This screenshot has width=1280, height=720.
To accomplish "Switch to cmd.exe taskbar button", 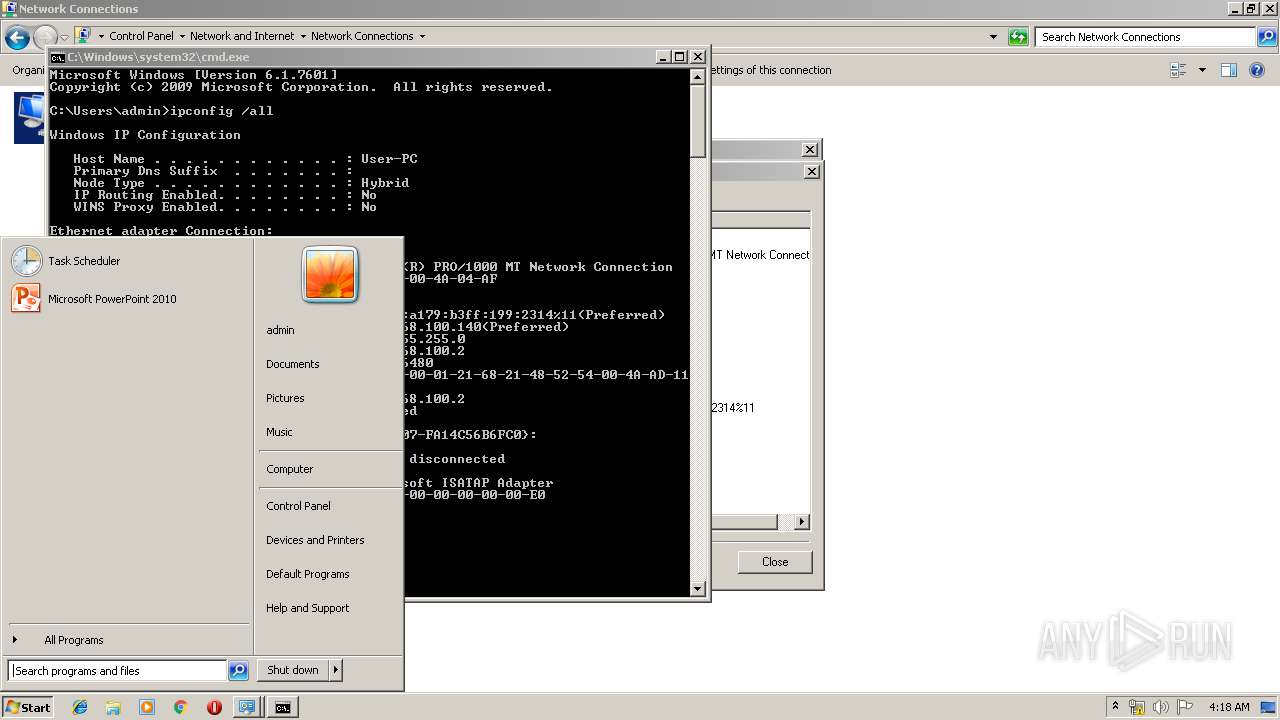I will coord(283,707).
